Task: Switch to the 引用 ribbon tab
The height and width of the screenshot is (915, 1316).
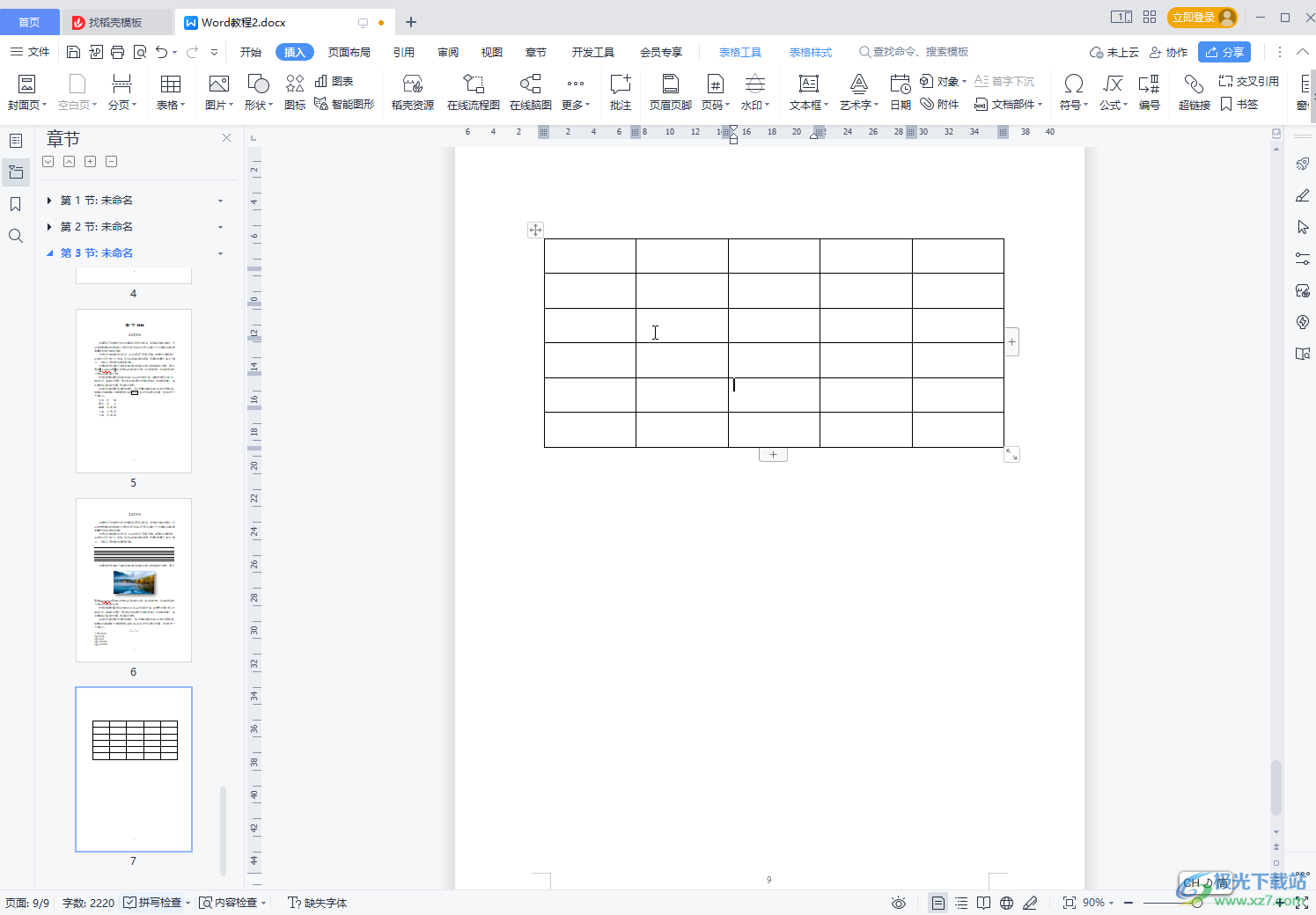Action: pyautogui.click(x=404, y=52)
